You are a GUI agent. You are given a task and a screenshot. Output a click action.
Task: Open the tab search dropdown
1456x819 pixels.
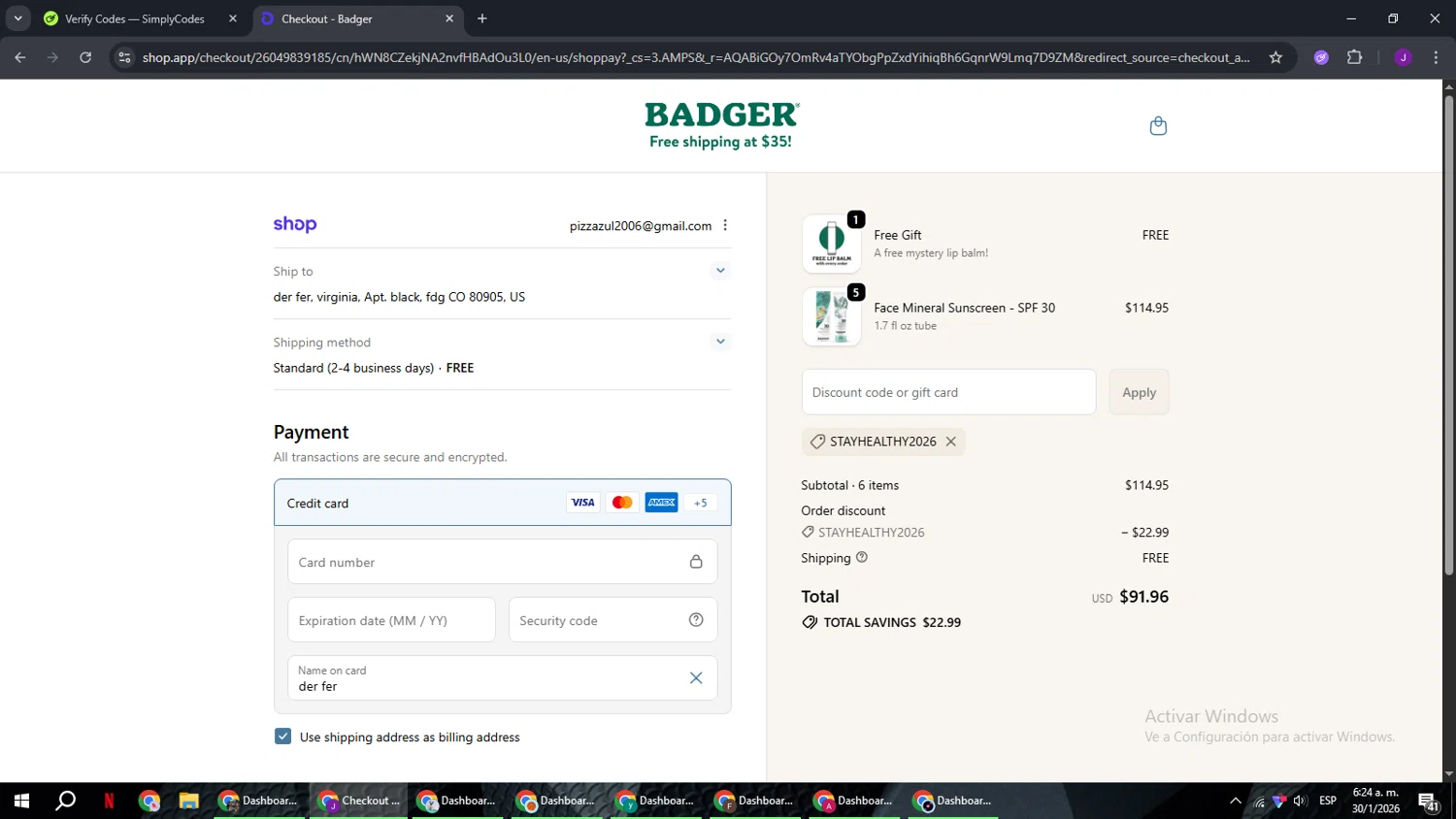pos(17,18)
